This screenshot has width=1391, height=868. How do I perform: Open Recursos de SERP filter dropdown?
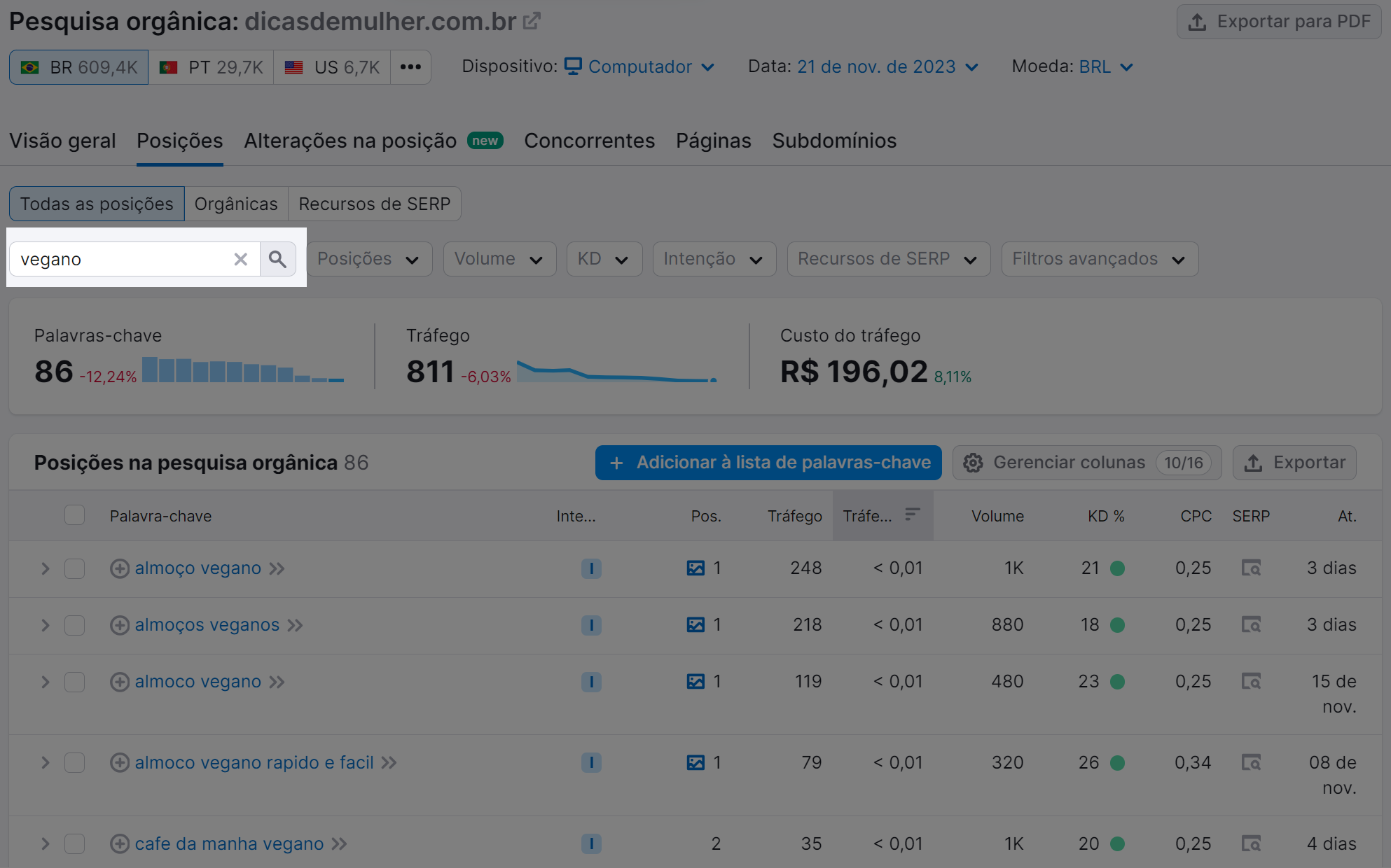889,259
